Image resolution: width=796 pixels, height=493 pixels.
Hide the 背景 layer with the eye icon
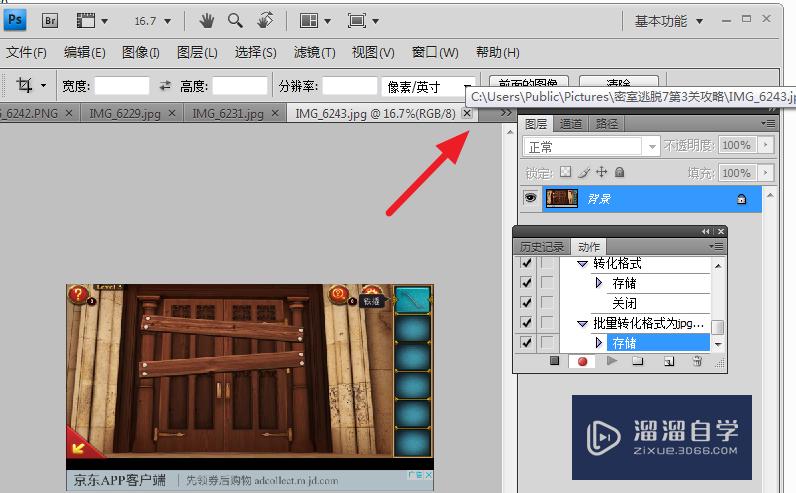530,198
